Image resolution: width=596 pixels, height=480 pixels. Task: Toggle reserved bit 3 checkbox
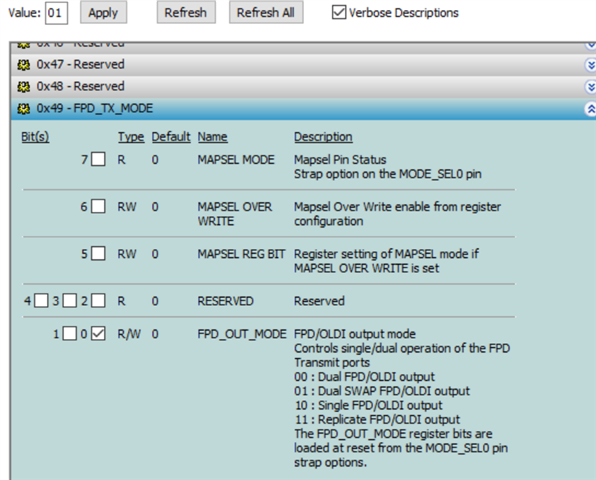(70, 301)
